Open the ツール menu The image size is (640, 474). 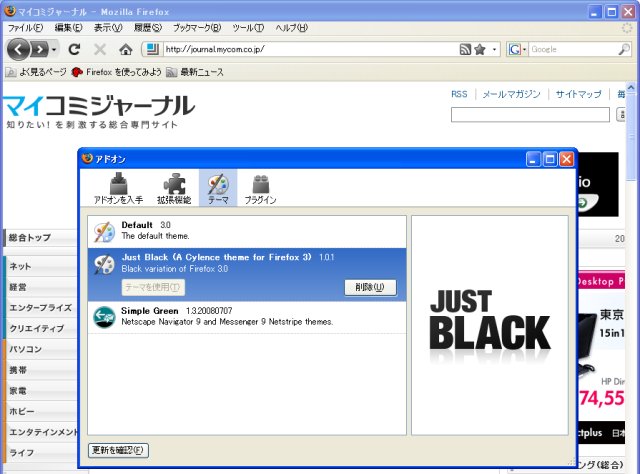(248, 28)
